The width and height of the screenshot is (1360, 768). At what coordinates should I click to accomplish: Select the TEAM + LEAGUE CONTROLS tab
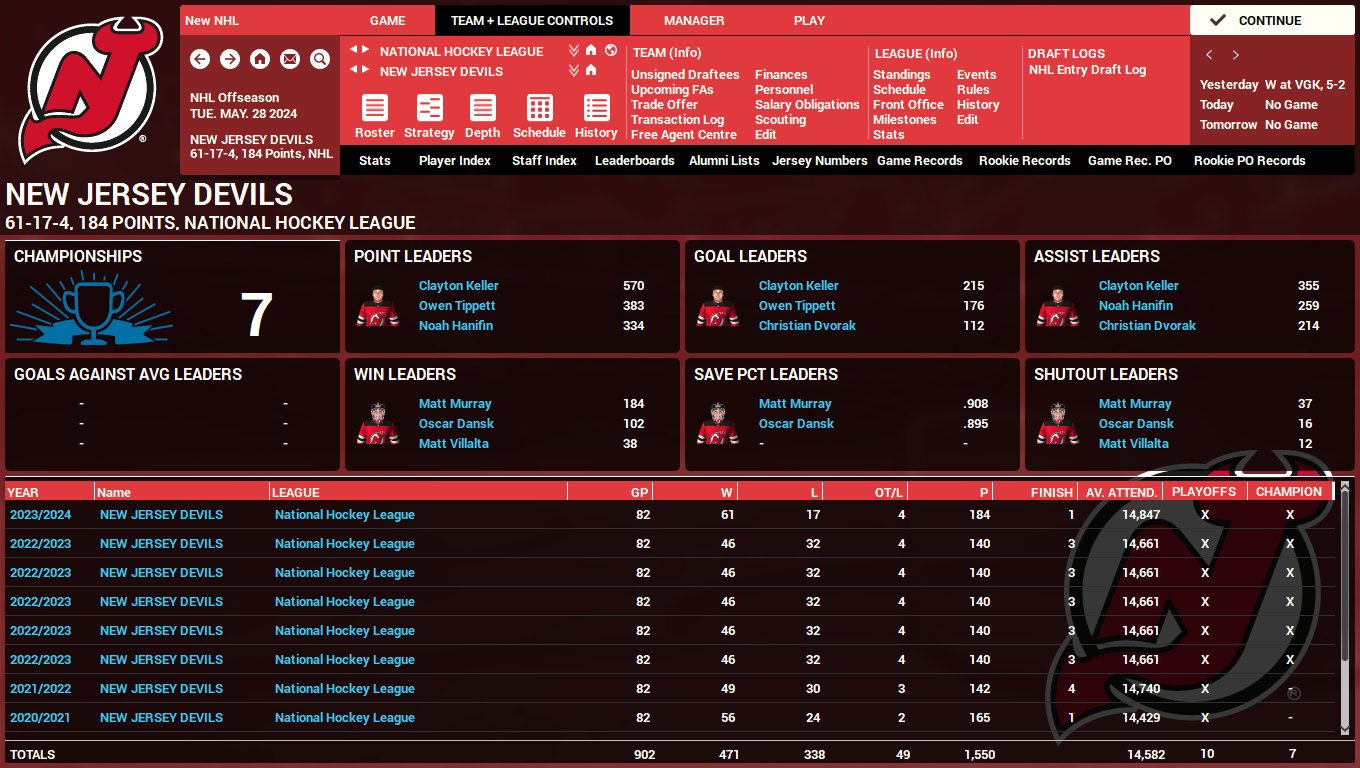coord(532,20)
